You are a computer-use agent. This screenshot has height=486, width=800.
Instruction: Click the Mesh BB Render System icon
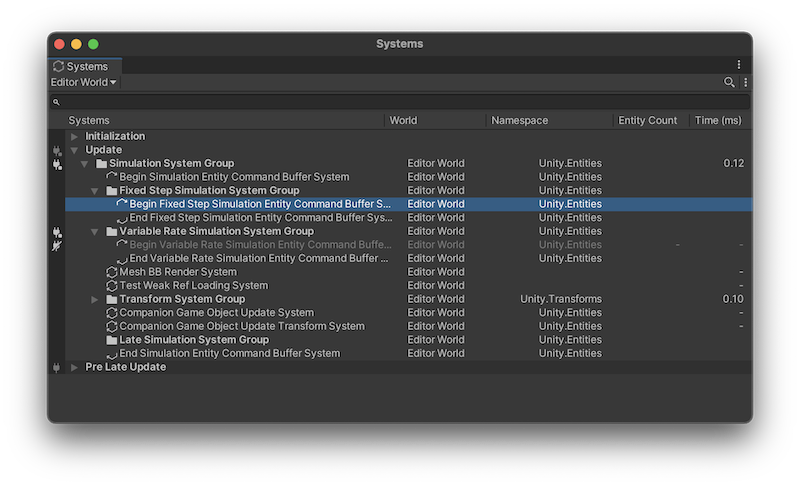tap(111, 272)
